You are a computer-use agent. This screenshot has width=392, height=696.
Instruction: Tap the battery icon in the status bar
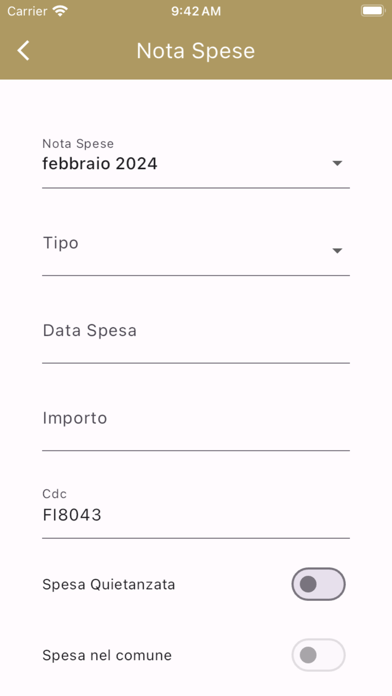[372, 11]
